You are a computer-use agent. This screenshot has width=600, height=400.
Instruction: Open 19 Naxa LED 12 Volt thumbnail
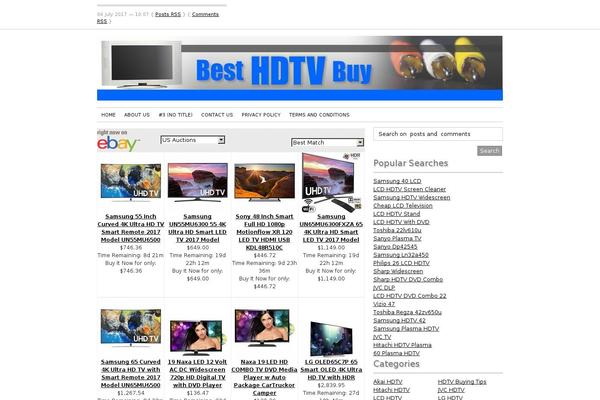pyautogui.click(x=197, y=338)
